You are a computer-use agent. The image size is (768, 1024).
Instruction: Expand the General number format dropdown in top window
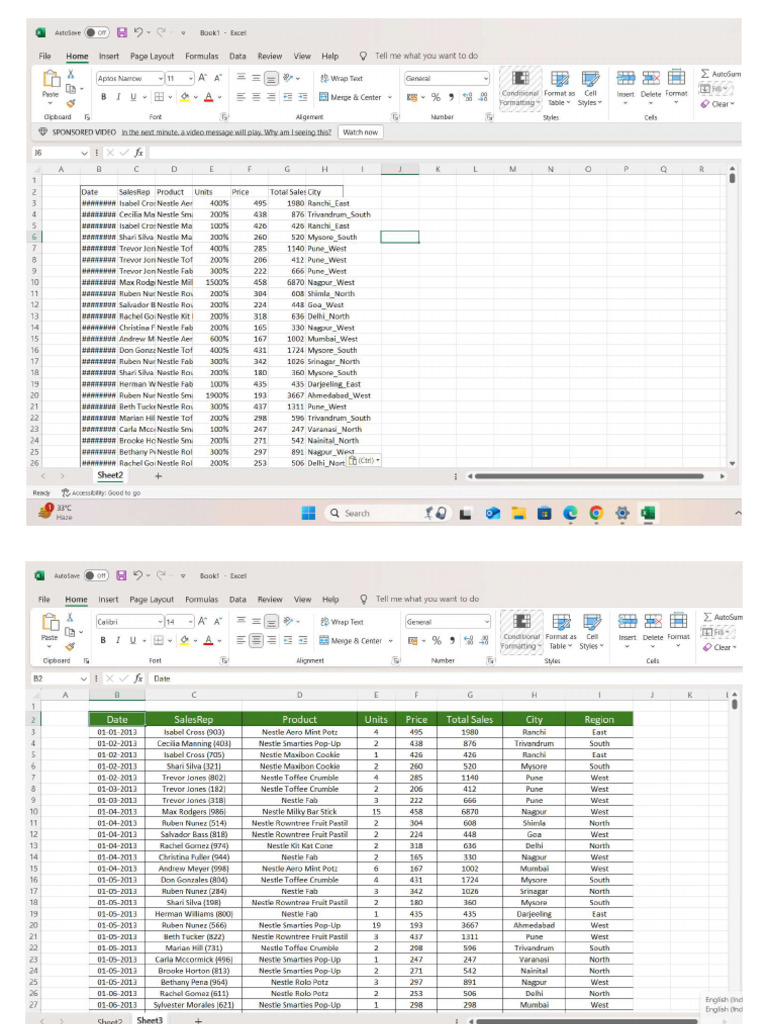click(486, 78)
